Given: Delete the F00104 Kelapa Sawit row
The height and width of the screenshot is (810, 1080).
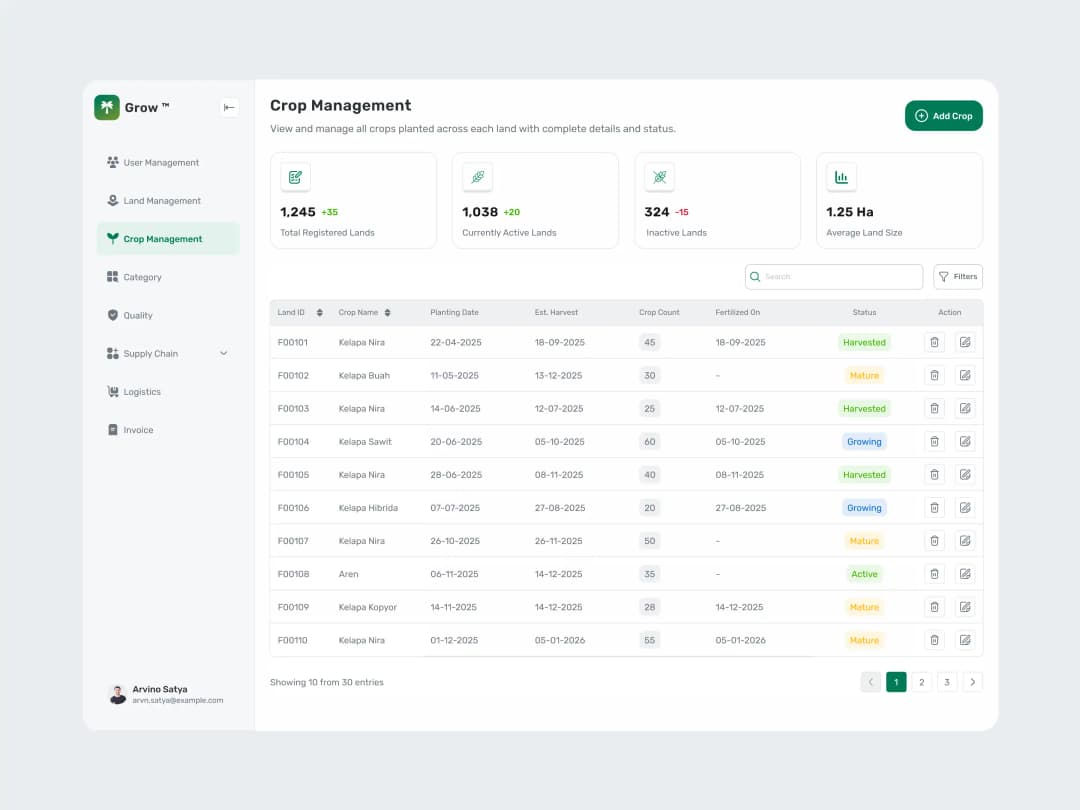Looking at the screenshot, I should click(934, 442).
